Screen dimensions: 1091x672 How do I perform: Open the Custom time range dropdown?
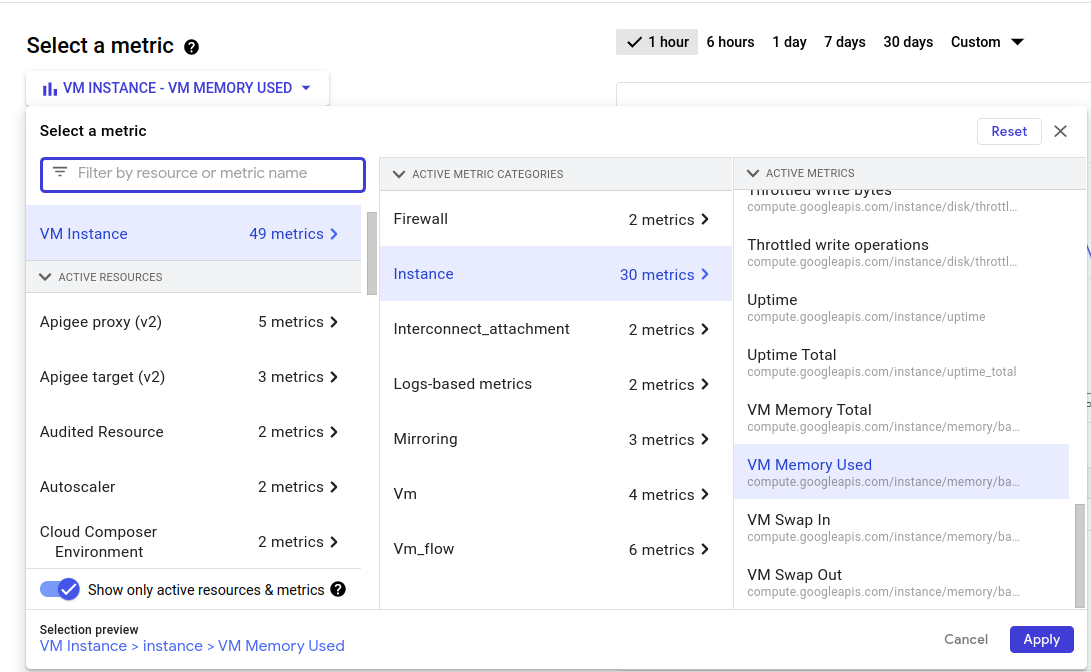988,42
